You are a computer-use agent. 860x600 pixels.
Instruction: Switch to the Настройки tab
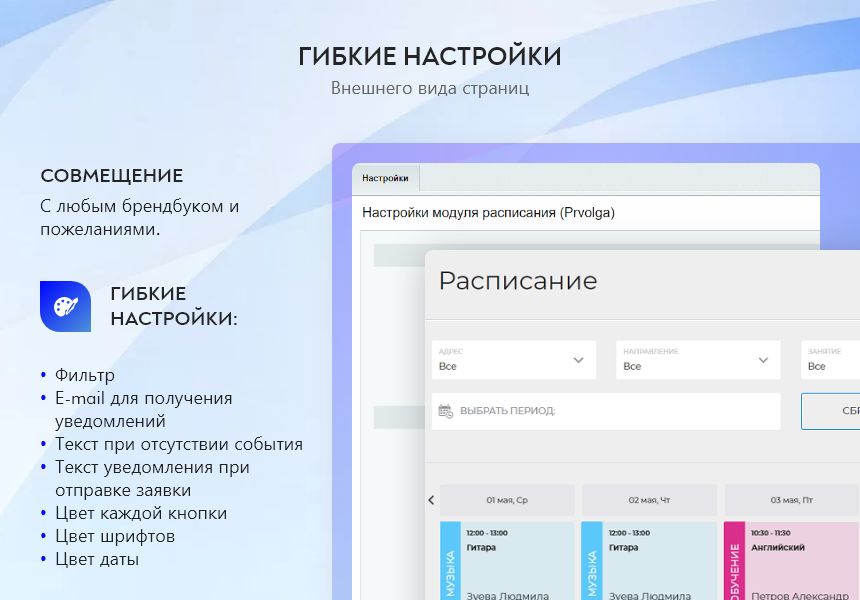pyautogui.click(x=385, y=178)
